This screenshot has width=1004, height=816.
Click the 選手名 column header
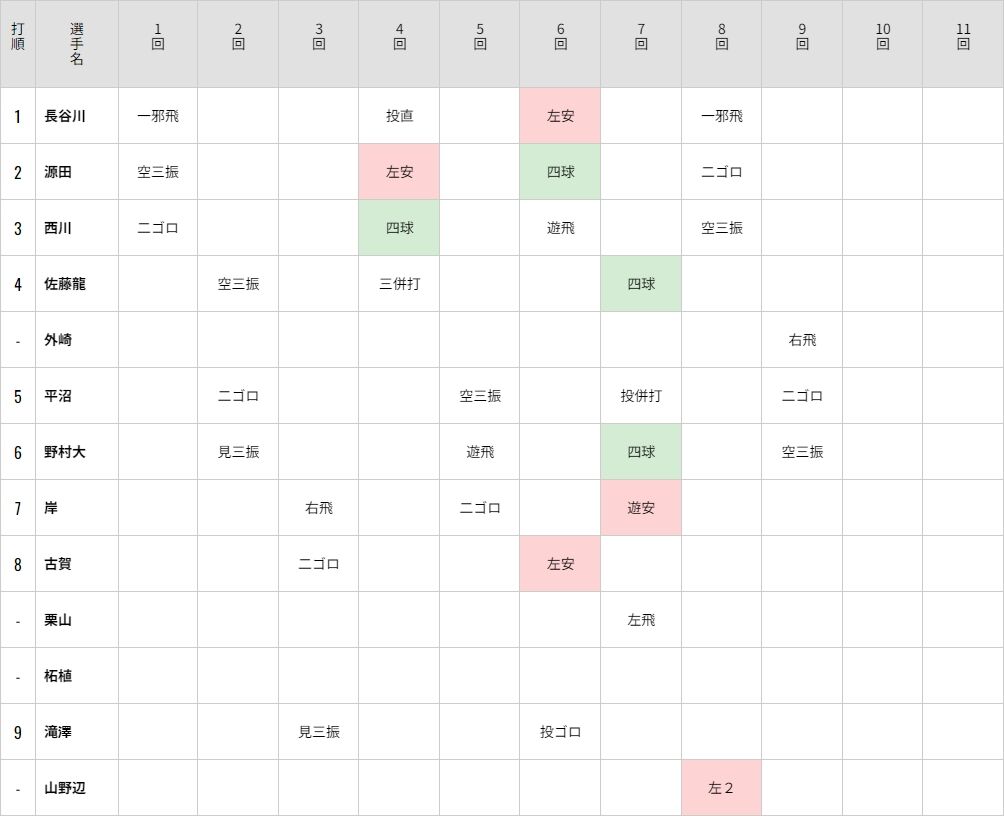tap(77, 44)
